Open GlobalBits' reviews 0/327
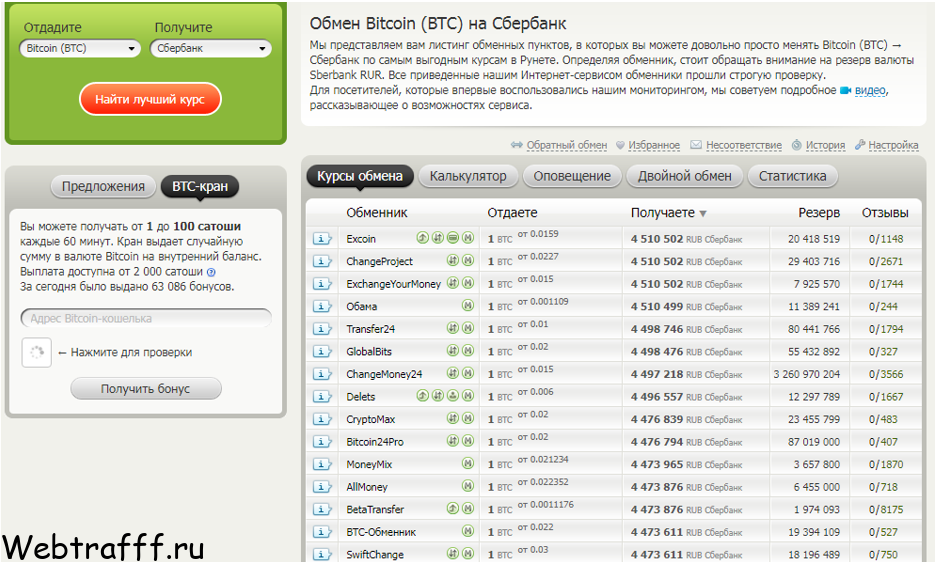Screen dimensions: 935x562 [x=883, y=351]
